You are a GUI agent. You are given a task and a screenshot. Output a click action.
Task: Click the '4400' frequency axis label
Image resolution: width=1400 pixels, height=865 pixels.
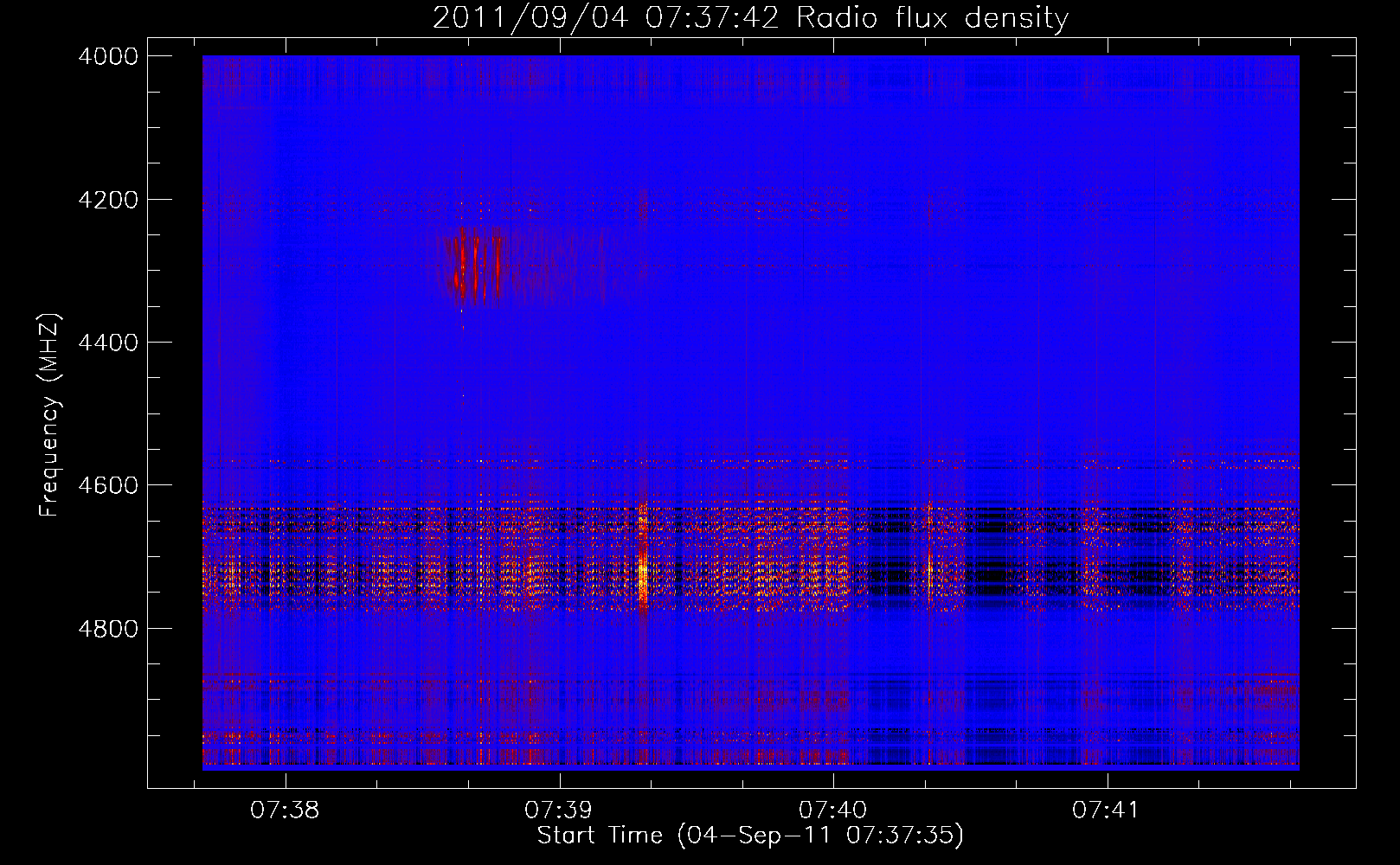coord(107,343)
